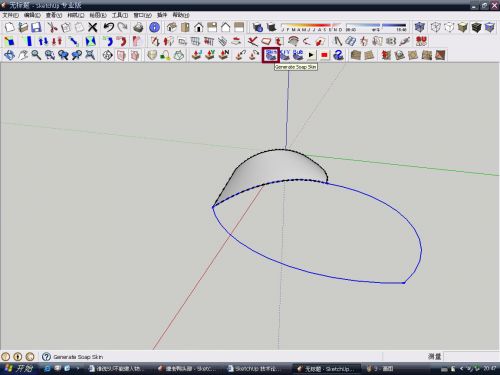Screen dimensions: 500x375
Task: Select the Wireframe style cube
Action: pyautogui.click(x=436, y=27)
